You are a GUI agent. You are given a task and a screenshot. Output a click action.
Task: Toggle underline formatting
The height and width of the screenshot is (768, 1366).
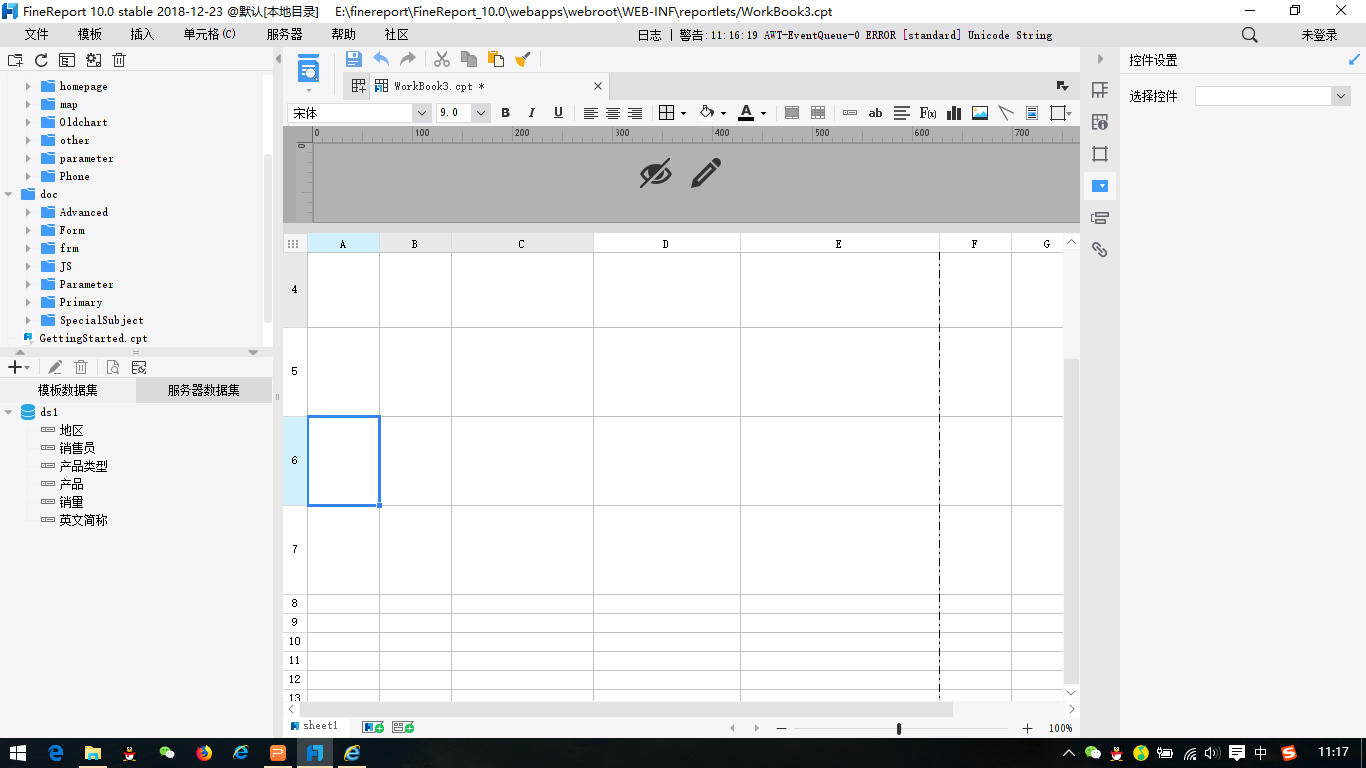558,113
